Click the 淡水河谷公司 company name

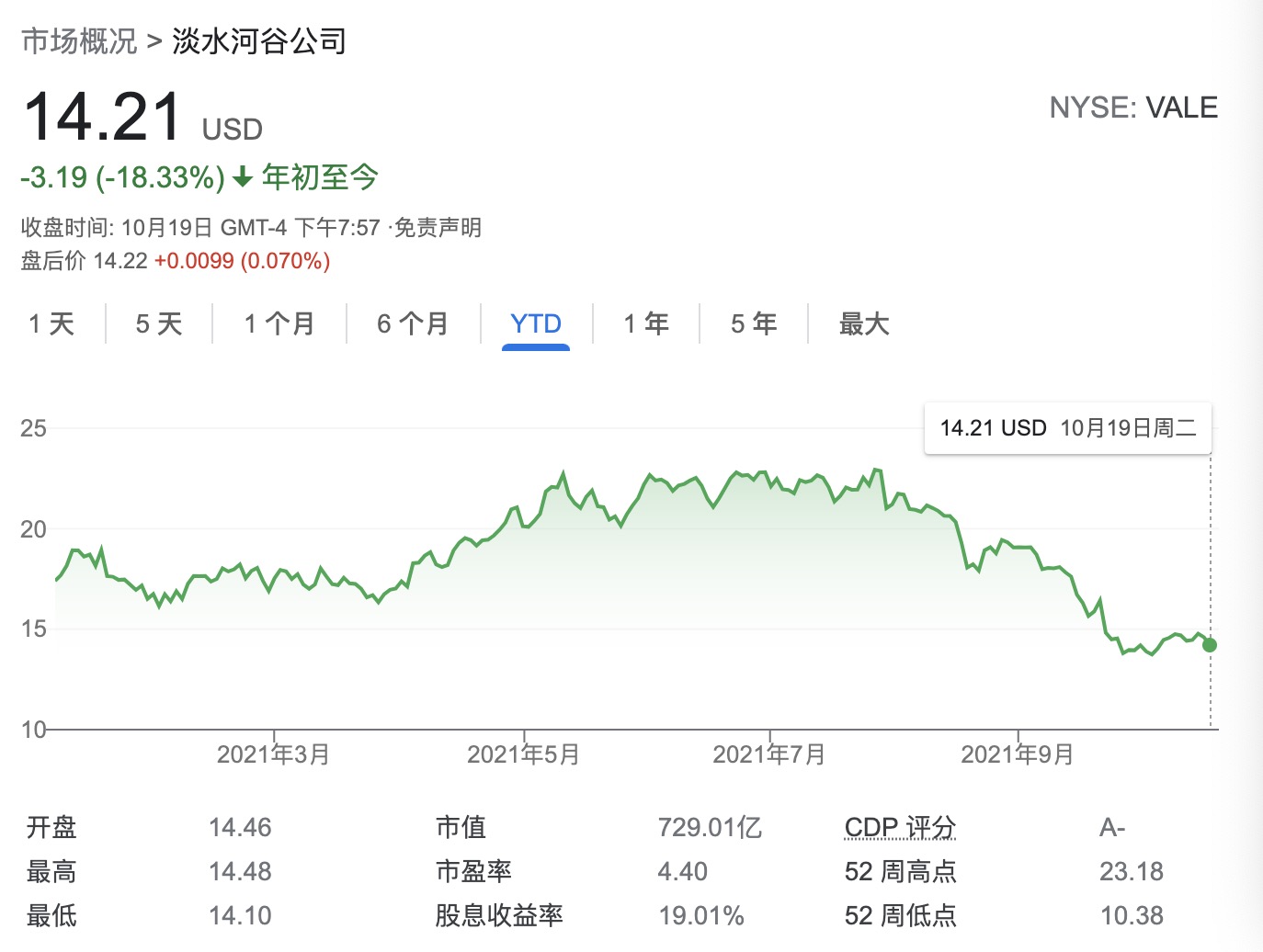tap(259, 41)
